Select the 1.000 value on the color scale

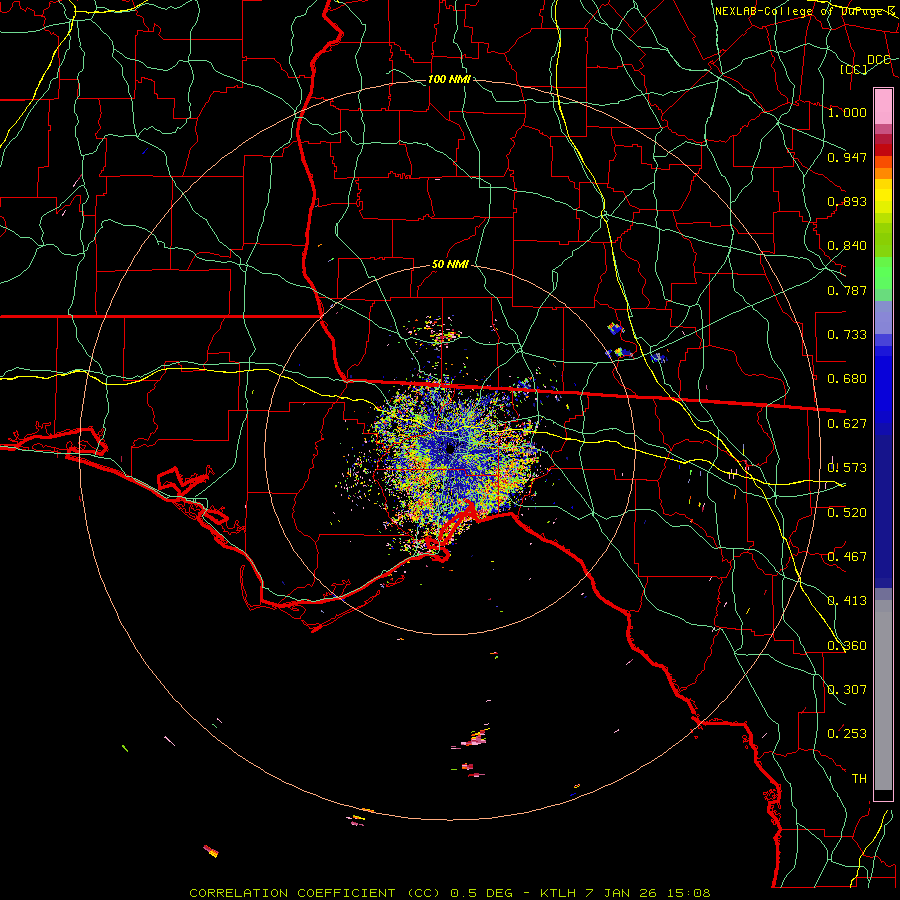pyautogui.click(x=847, y=112)
